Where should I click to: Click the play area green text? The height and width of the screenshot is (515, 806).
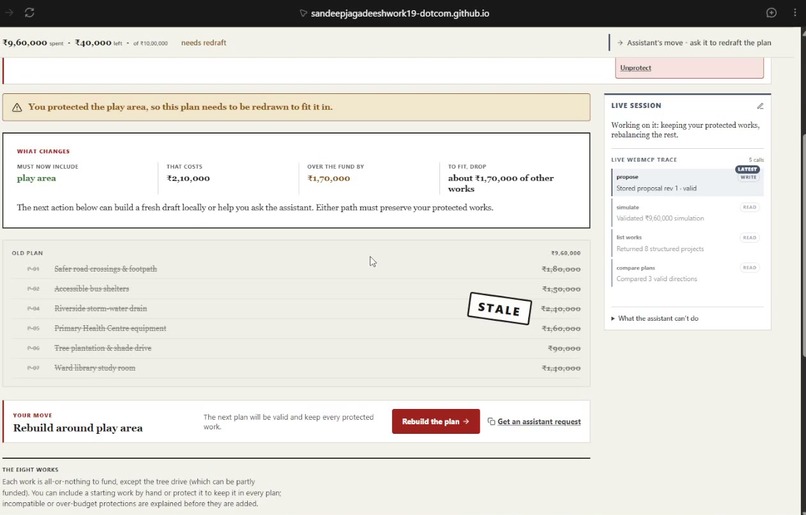pos(36,178)
